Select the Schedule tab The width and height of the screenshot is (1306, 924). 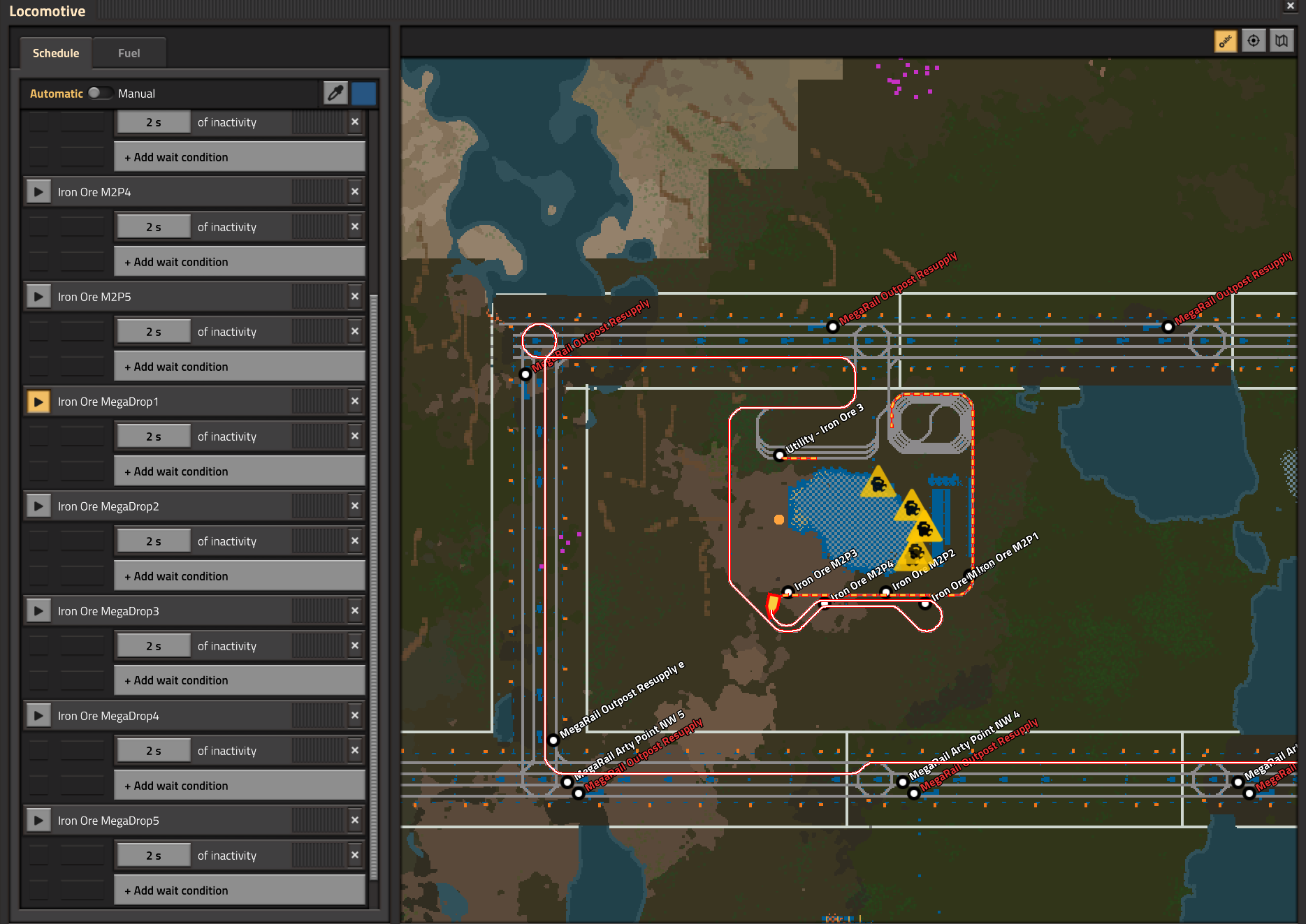click(56, 53)
